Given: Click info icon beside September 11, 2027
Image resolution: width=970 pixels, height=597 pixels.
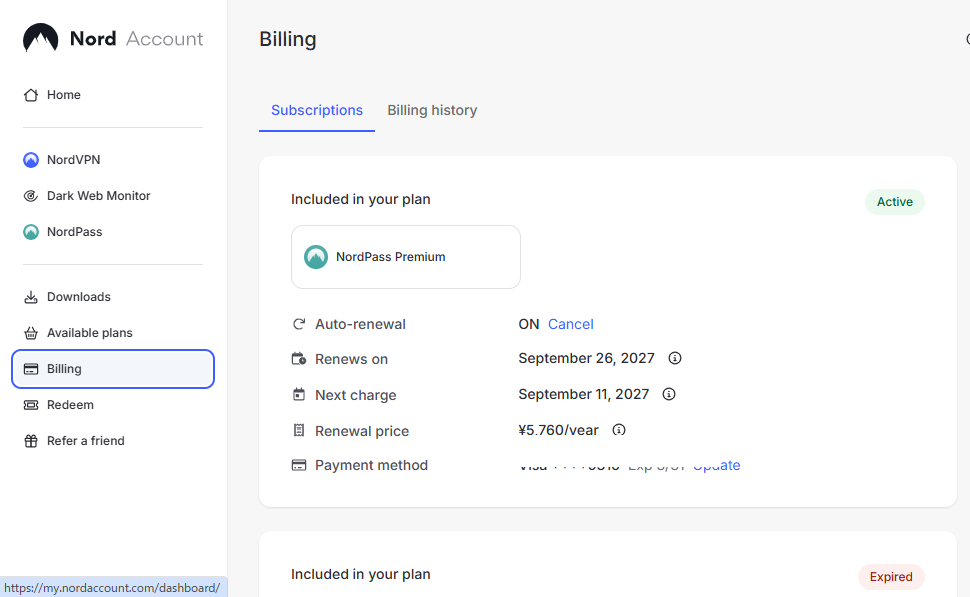Looking at the screenshot, I should 669,394.
